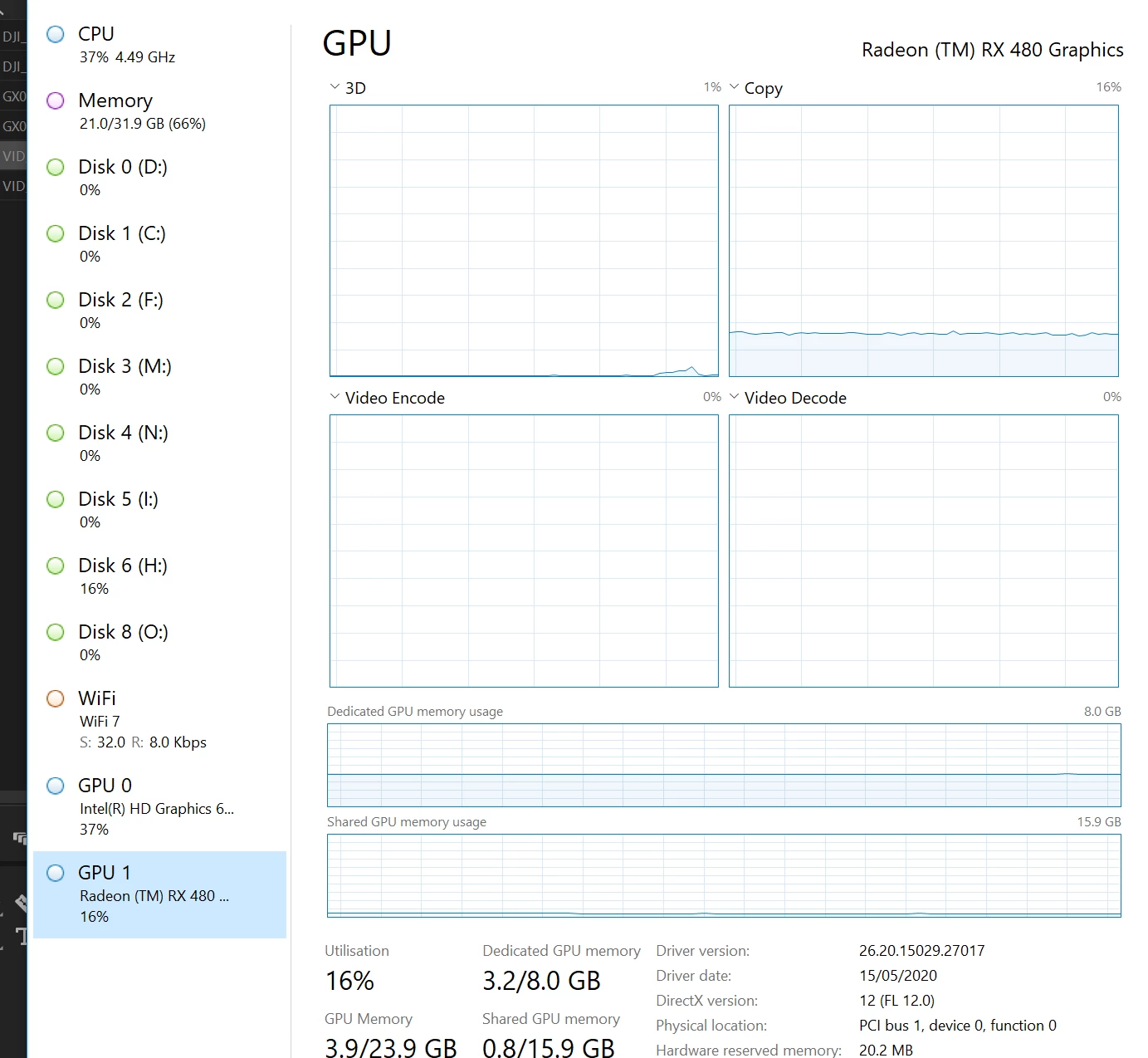Click the green Disk 4 circle icon
Image resolution: width=1148 pixels, height=1058 pixels.
tap(56, 433)
